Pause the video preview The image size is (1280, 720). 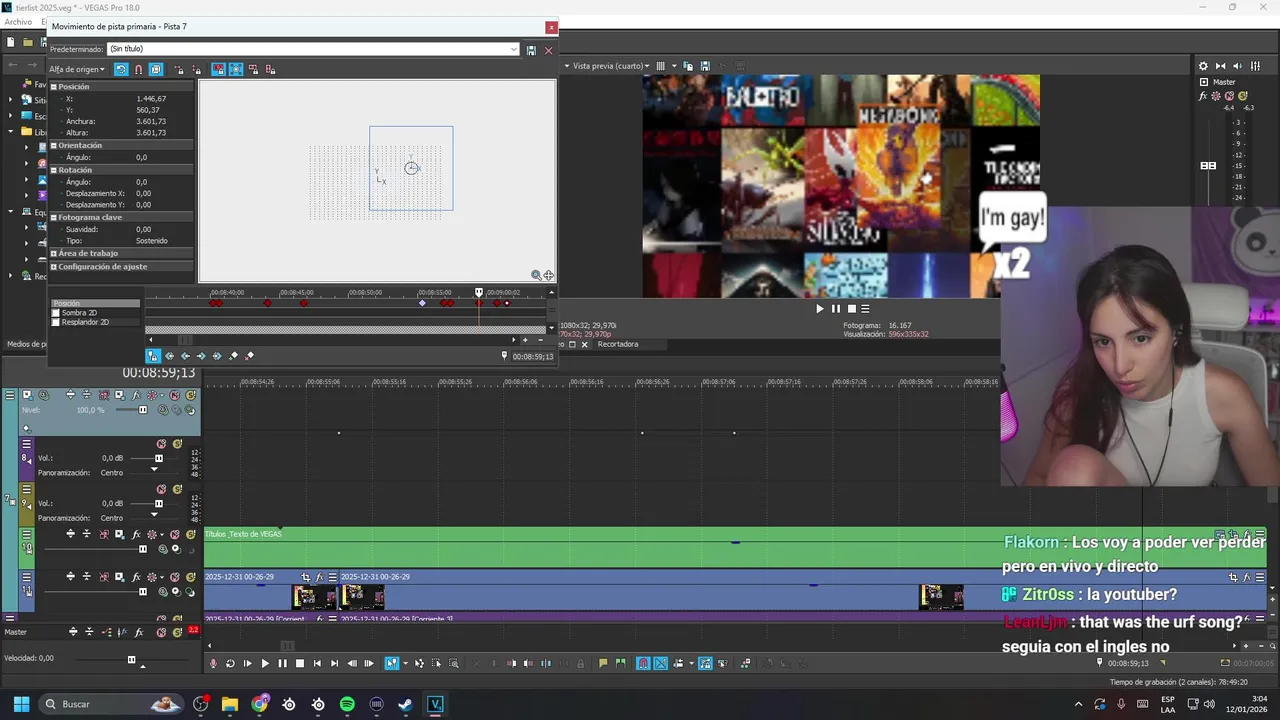(836, 309)
